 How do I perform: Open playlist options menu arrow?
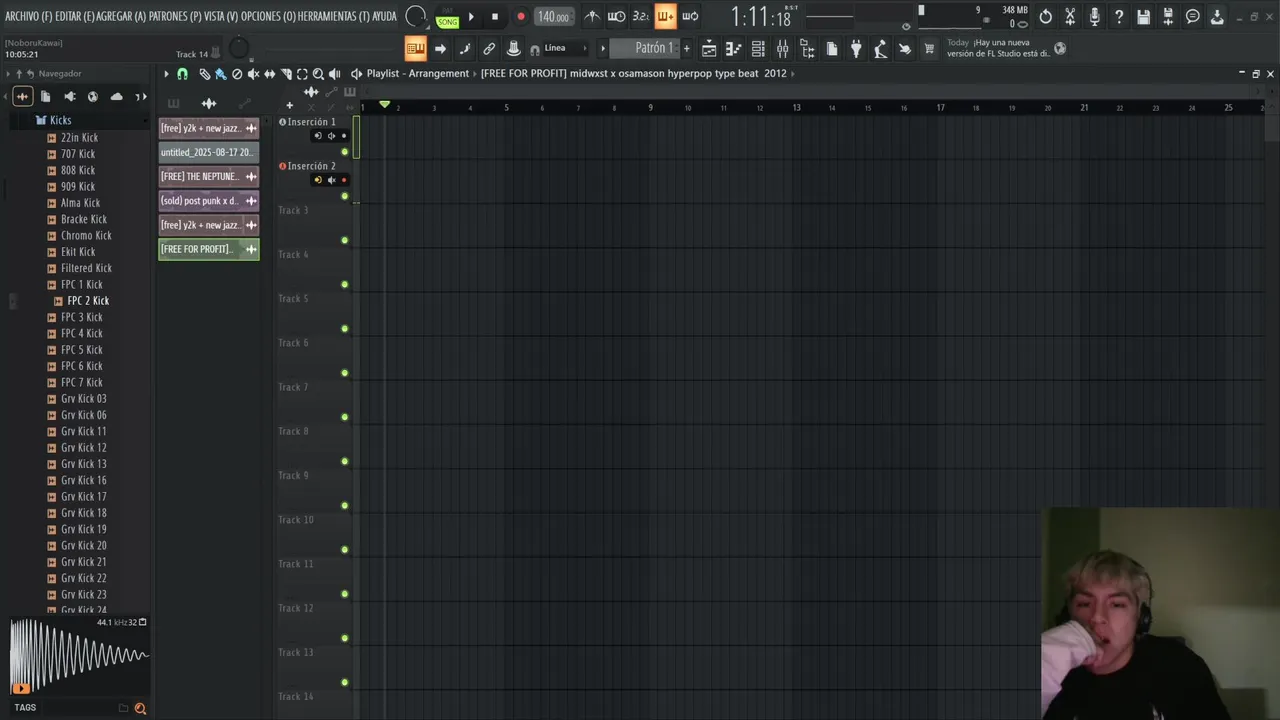pyautogui.click(x=166, y=74)
